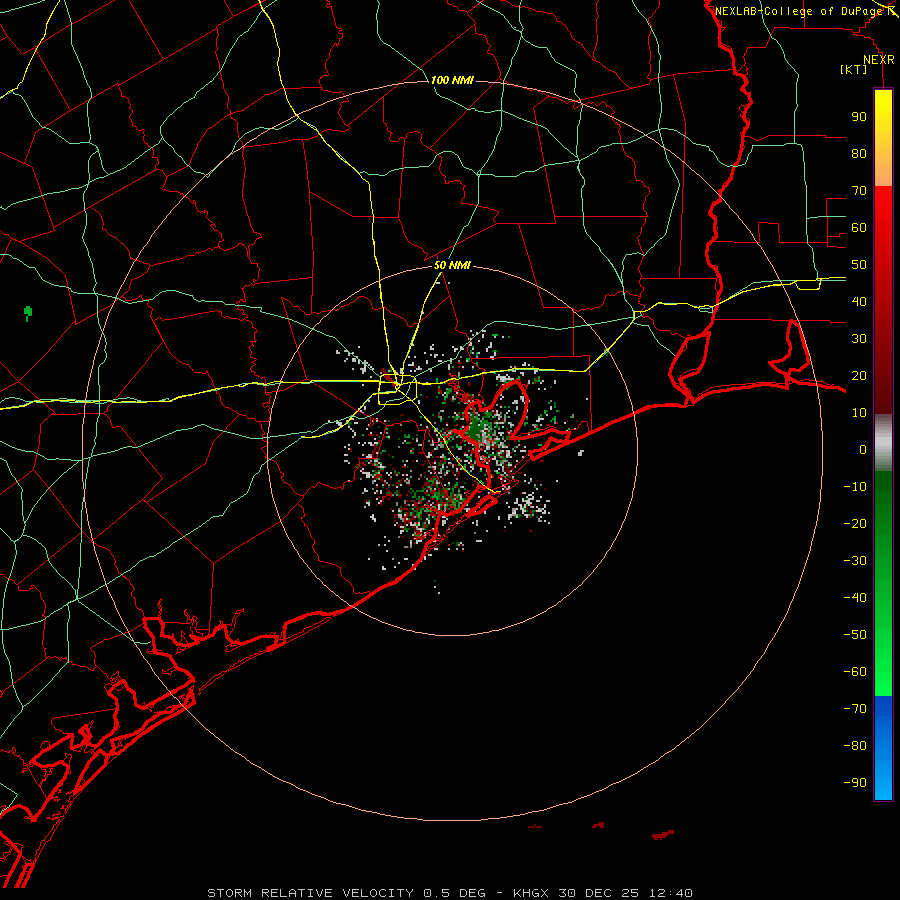Click the 50 value on velocity scale
Screen dimensions: 900x900
click(x=859, y=265)
